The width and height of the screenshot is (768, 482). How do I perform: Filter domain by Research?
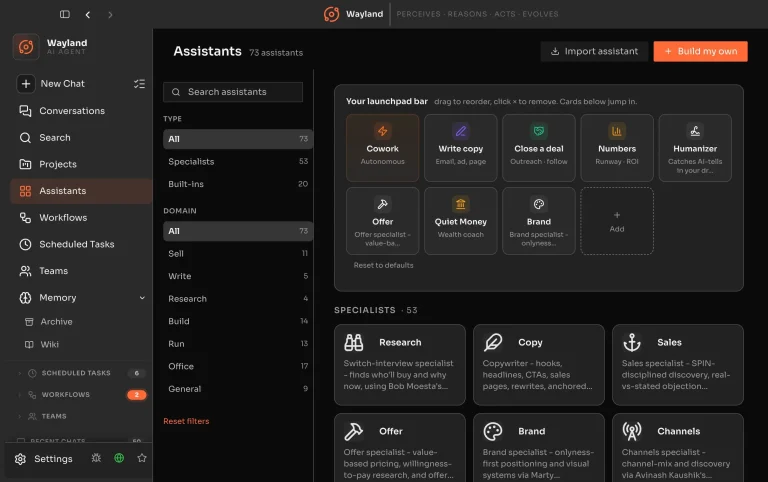238,299
